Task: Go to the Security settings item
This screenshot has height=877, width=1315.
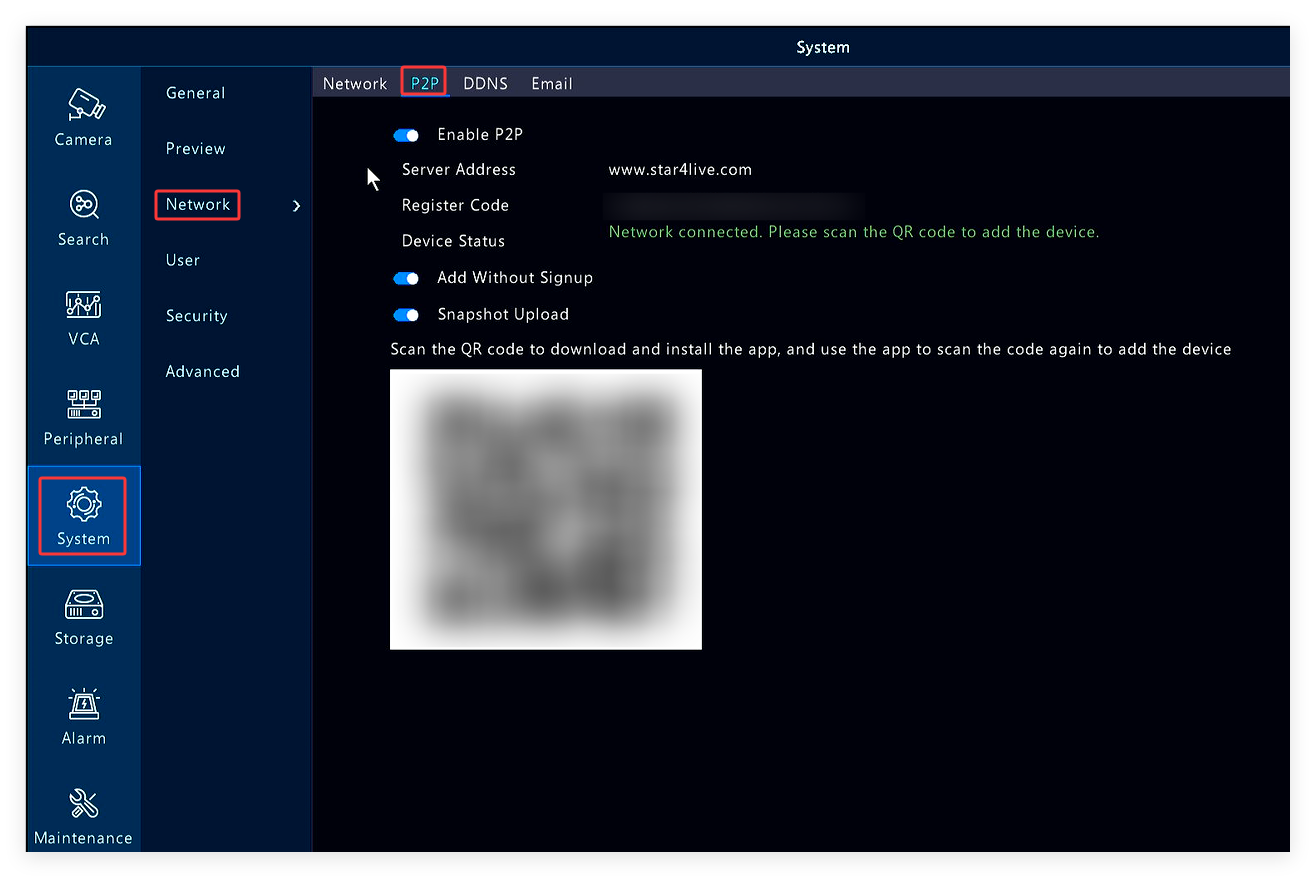Action: 196,316
